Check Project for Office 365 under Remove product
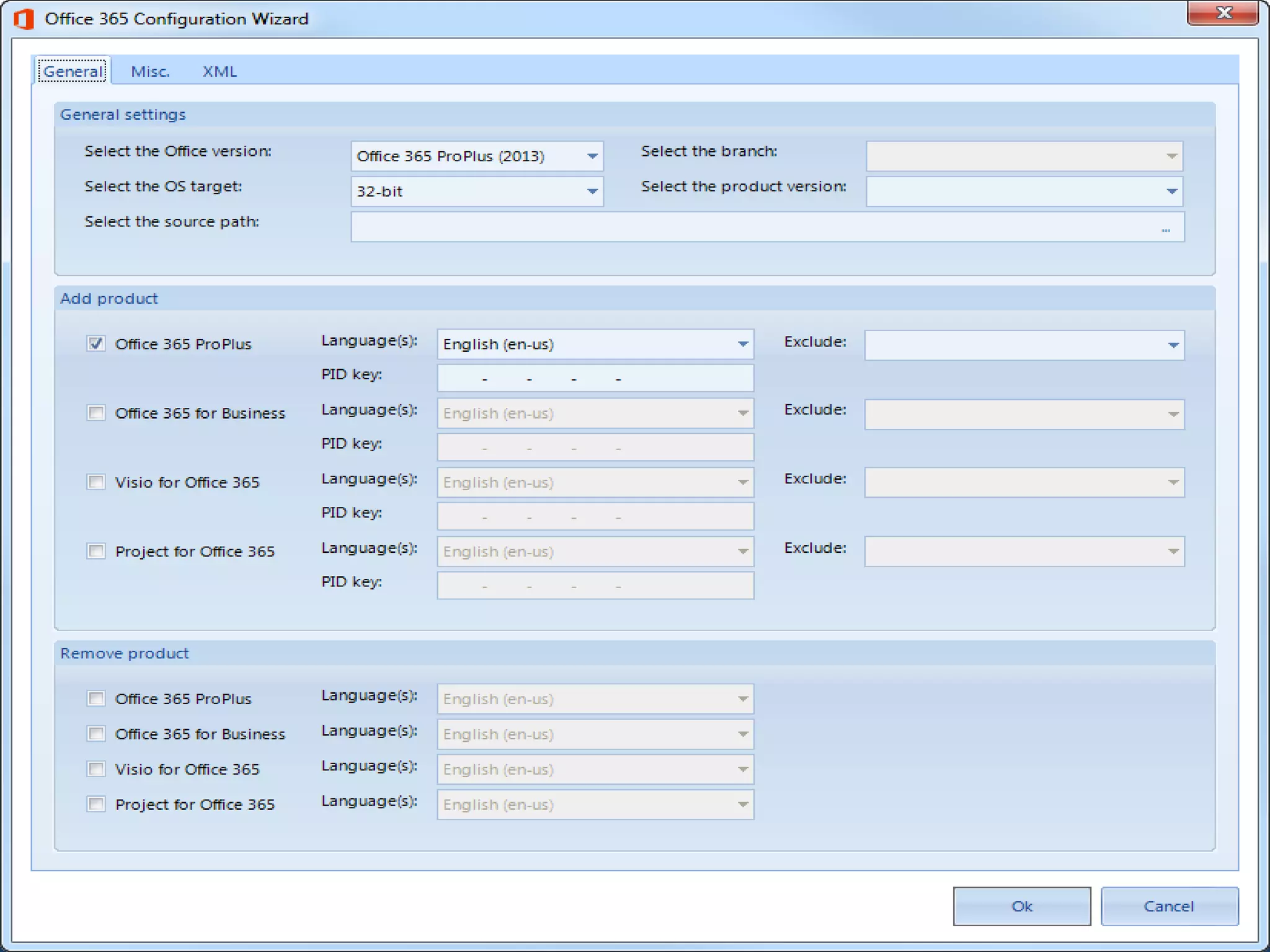This screenshot has width=1270, height=952. pos(96,804)
